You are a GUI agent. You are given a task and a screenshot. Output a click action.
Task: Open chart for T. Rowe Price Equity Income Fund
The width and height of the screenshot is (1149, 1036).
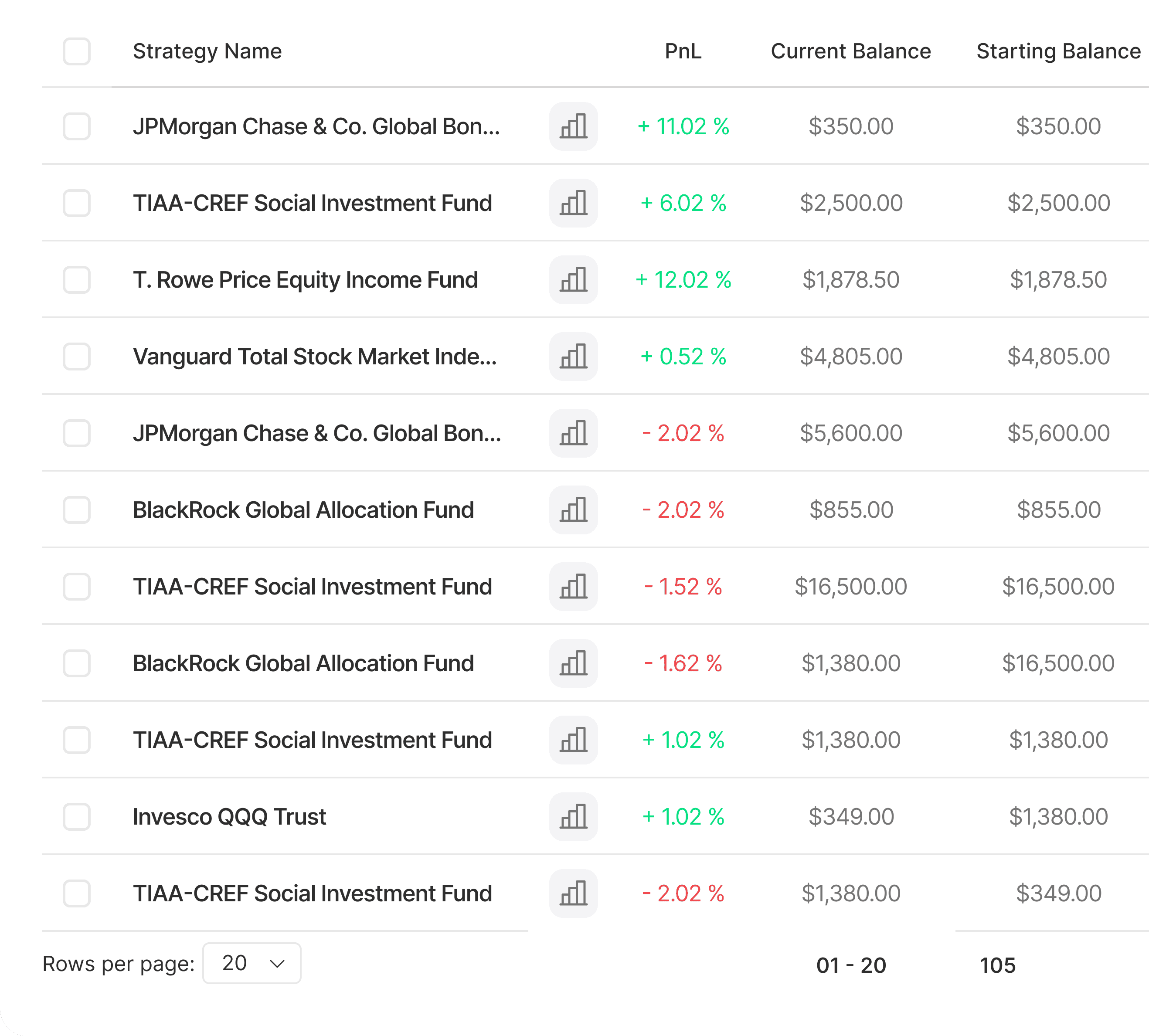(x=573, y=279)
